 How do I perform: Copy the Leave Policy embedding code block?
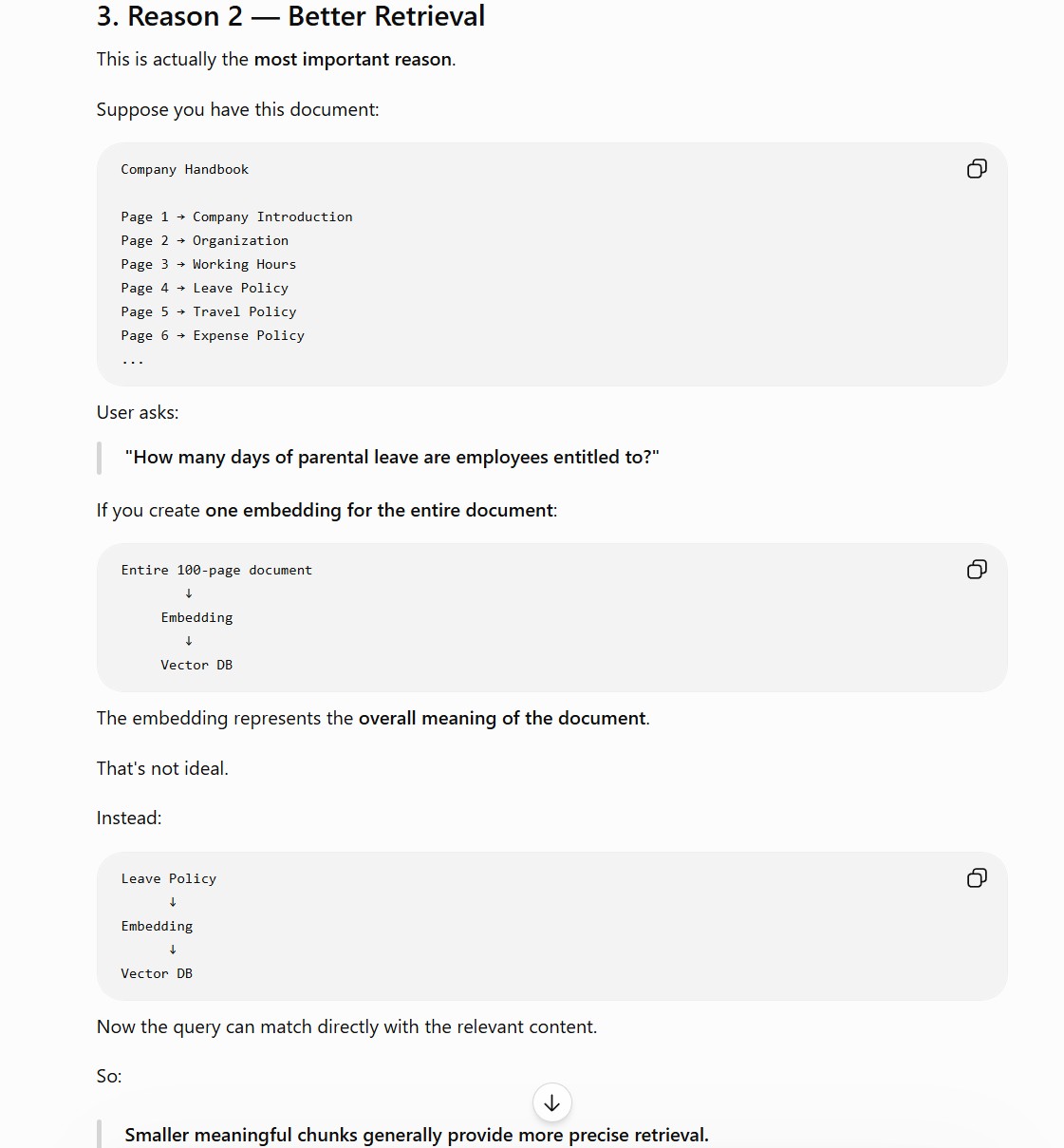coord(977,878)
